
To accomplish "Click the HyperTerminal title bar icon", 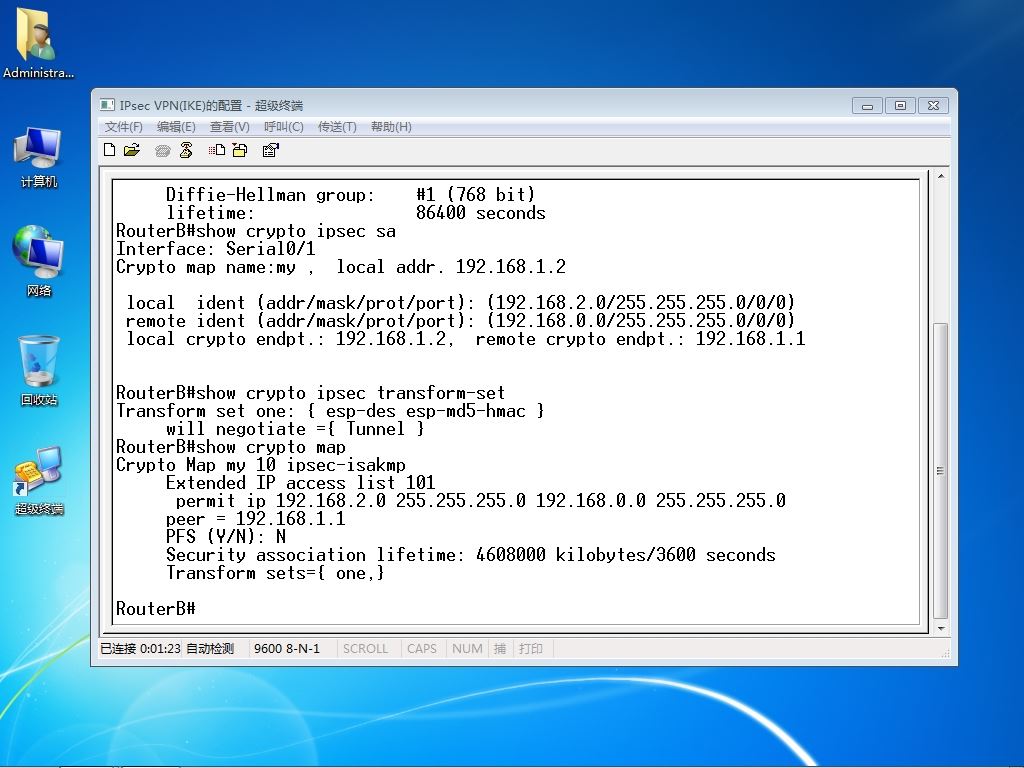I will [x=106, y=105].
